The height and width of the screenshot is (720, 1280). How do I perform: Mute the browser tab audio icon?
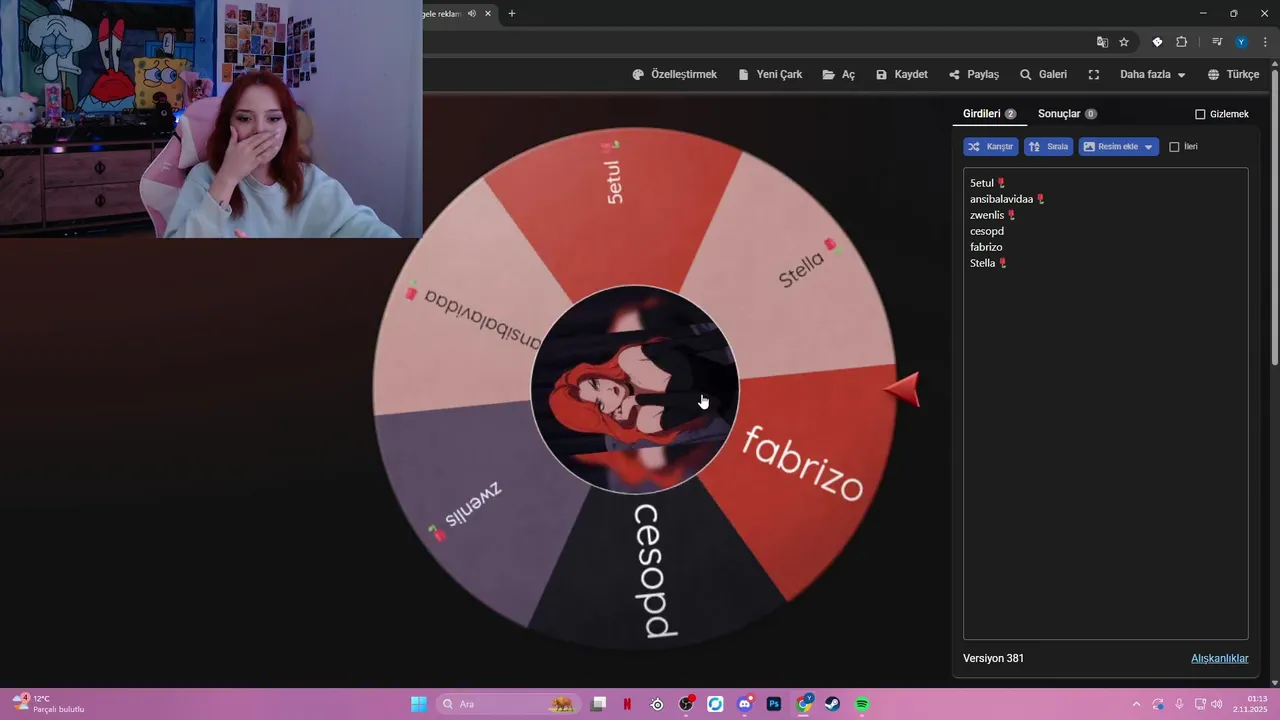[471, 13]
